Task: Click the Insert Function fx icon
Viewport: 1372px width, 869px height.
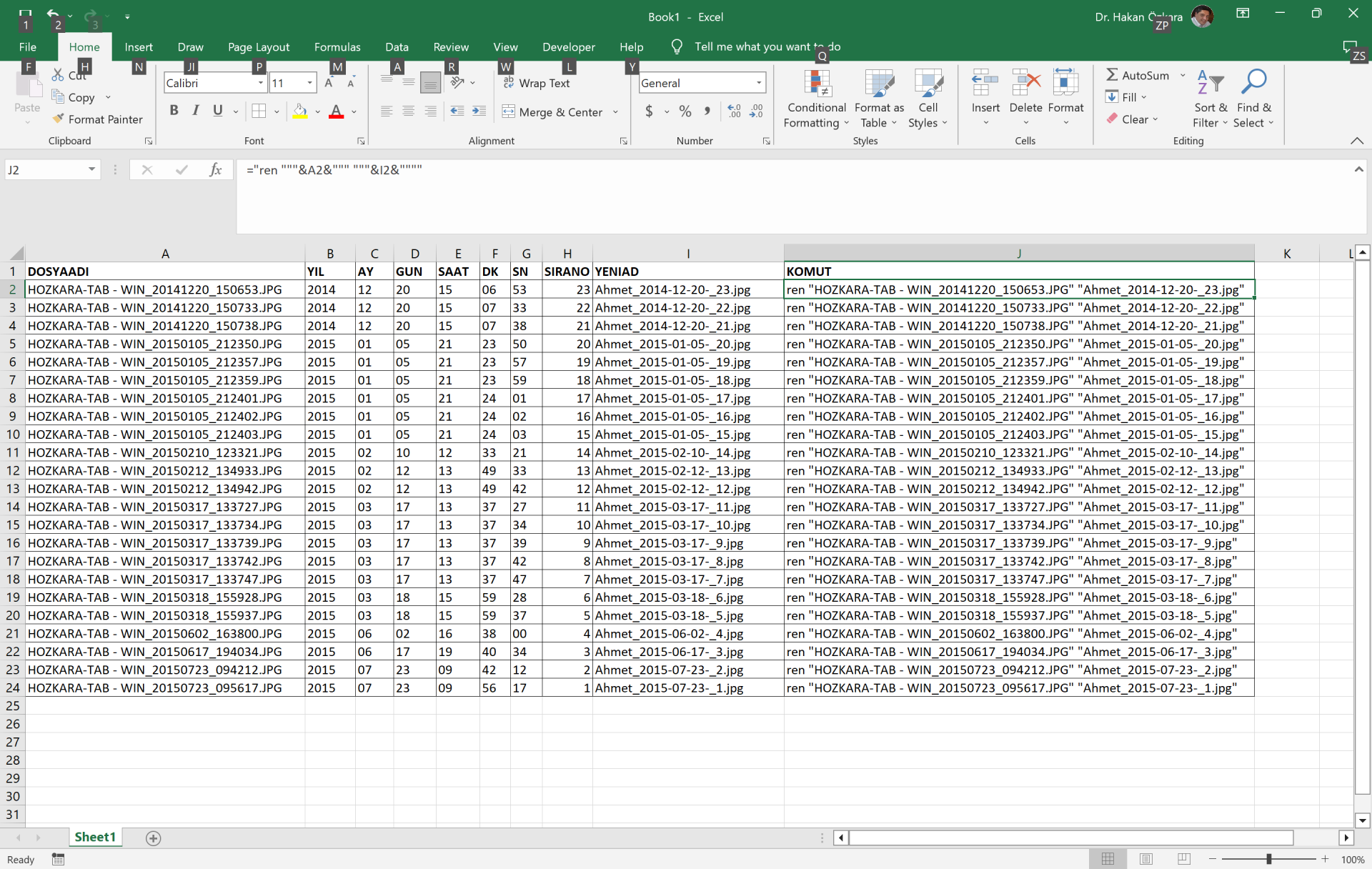Action: click(215, 170)
